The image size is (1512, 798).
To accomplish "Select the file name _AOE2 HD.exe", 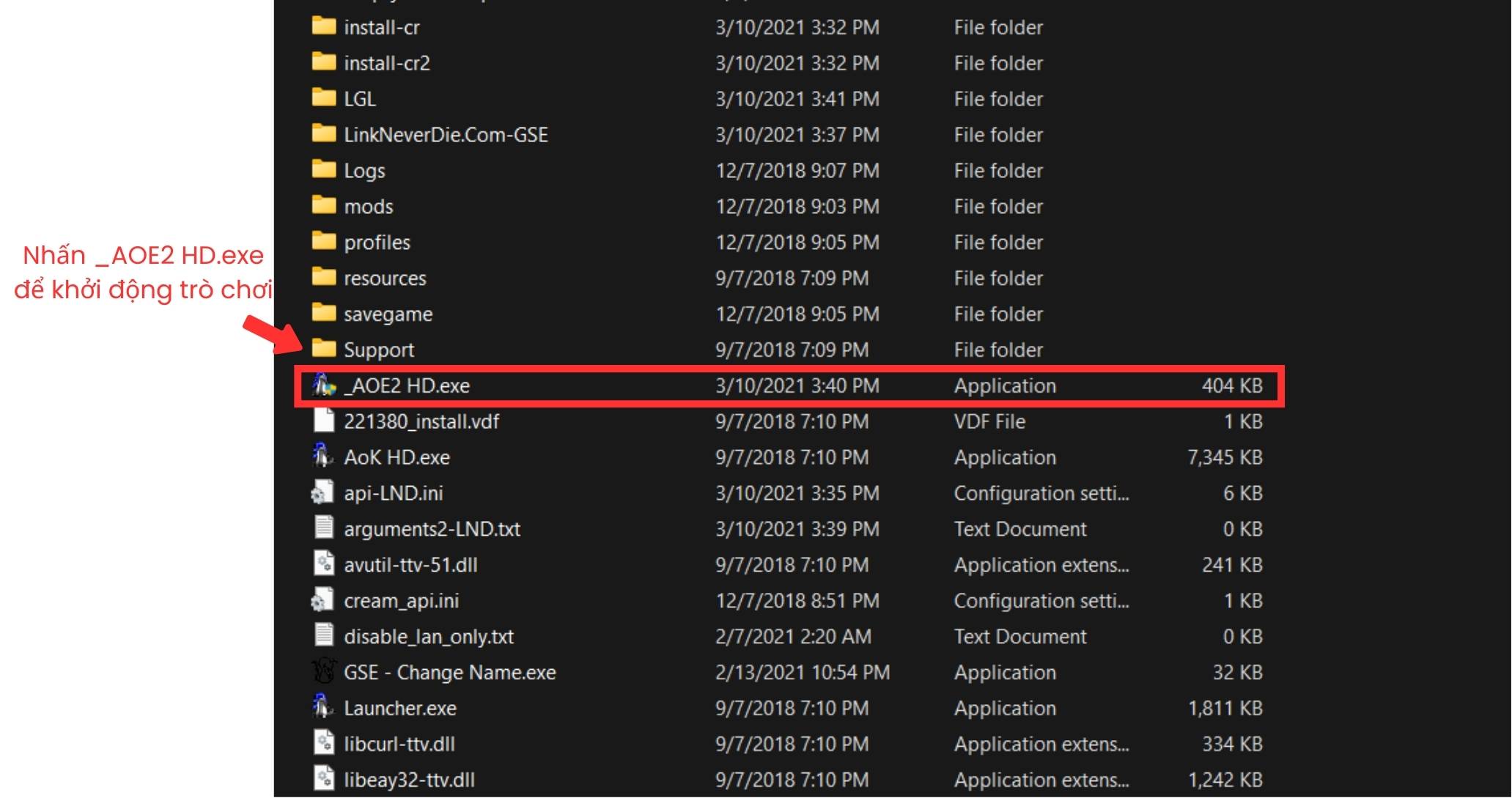I will pyautogui.click(x=407, y=385).
